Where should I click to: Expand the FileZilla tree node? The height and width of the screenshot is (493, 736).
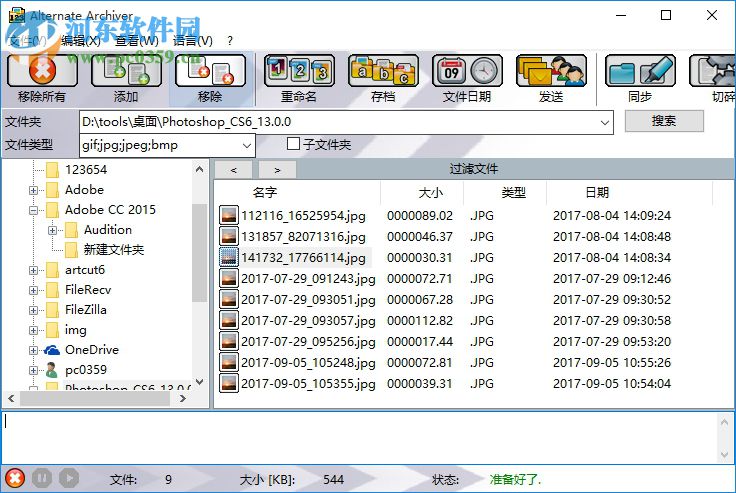coord(33,310)
